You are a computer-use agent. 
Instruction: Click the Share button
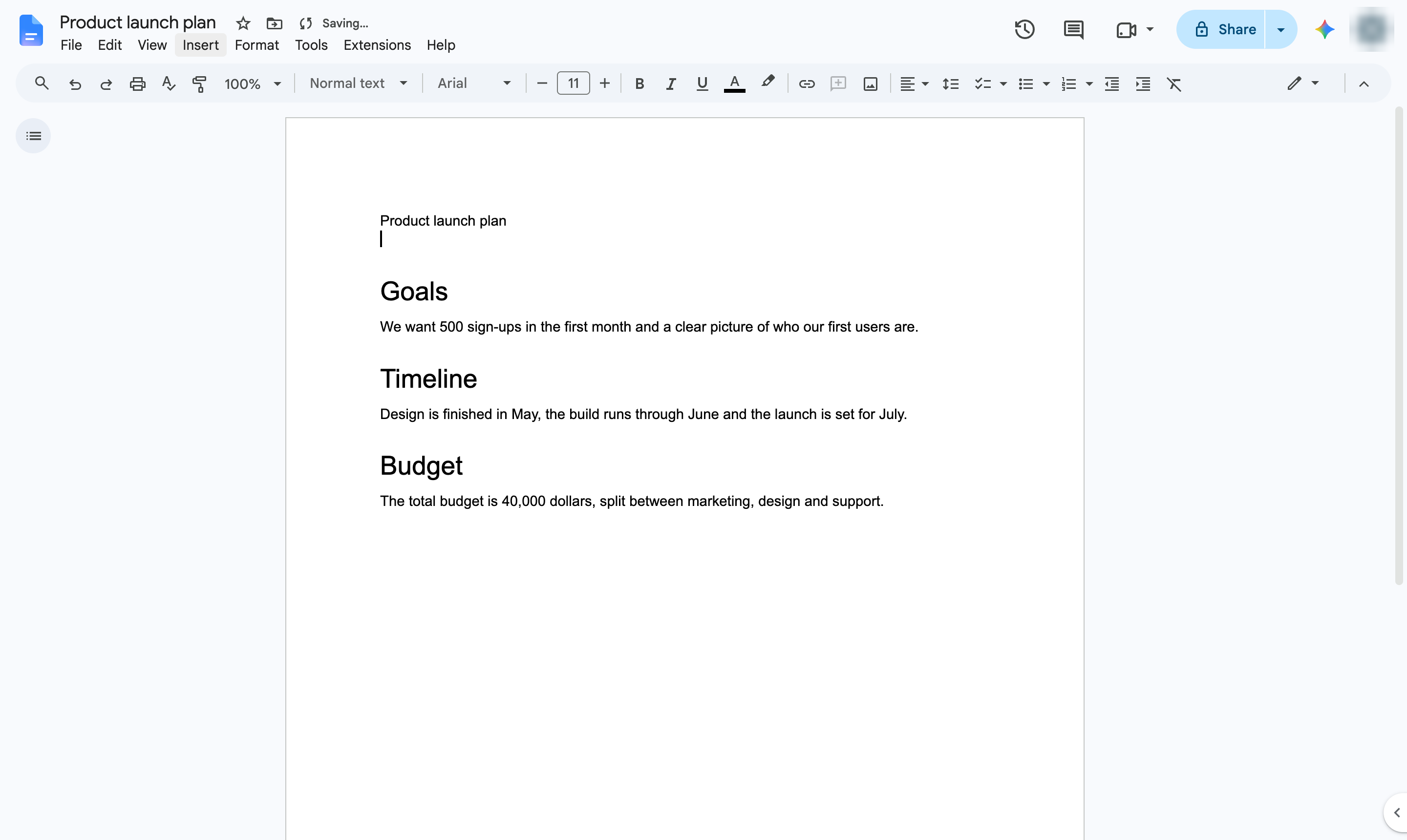click(x=1221, y=29)
